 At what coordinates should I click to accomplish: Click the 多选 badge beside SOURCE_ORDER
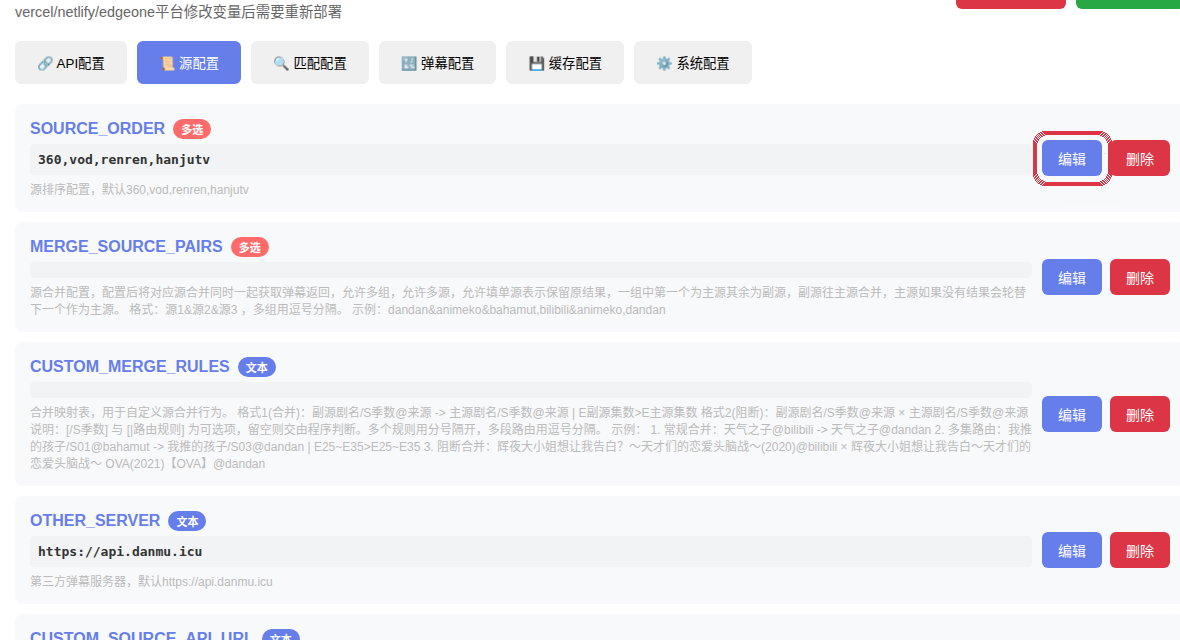pyautogui.click(x=192, y=129)
